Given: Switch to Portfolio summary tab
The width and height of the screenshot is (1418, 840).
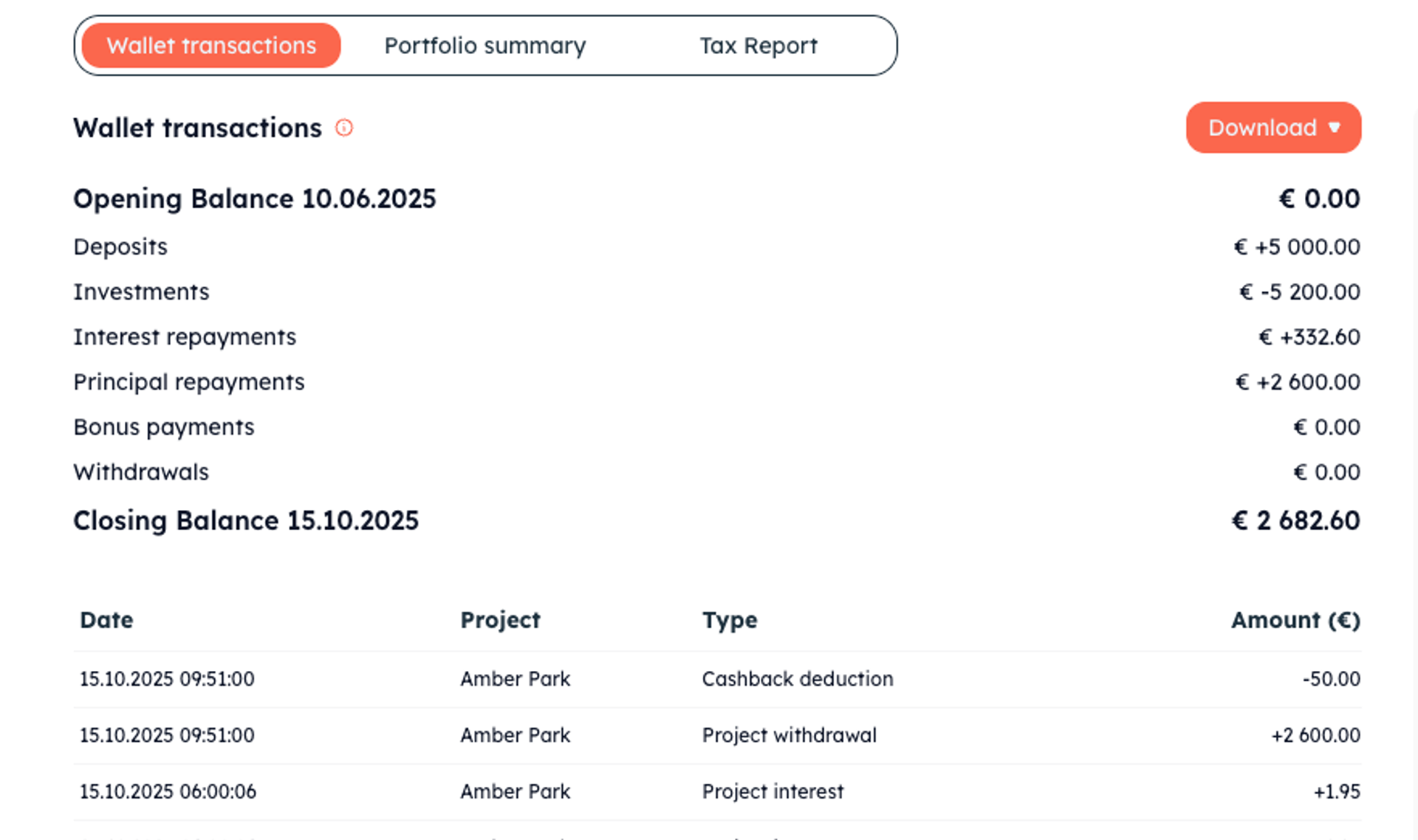Looking at the screenshot, I should point(484,46).
